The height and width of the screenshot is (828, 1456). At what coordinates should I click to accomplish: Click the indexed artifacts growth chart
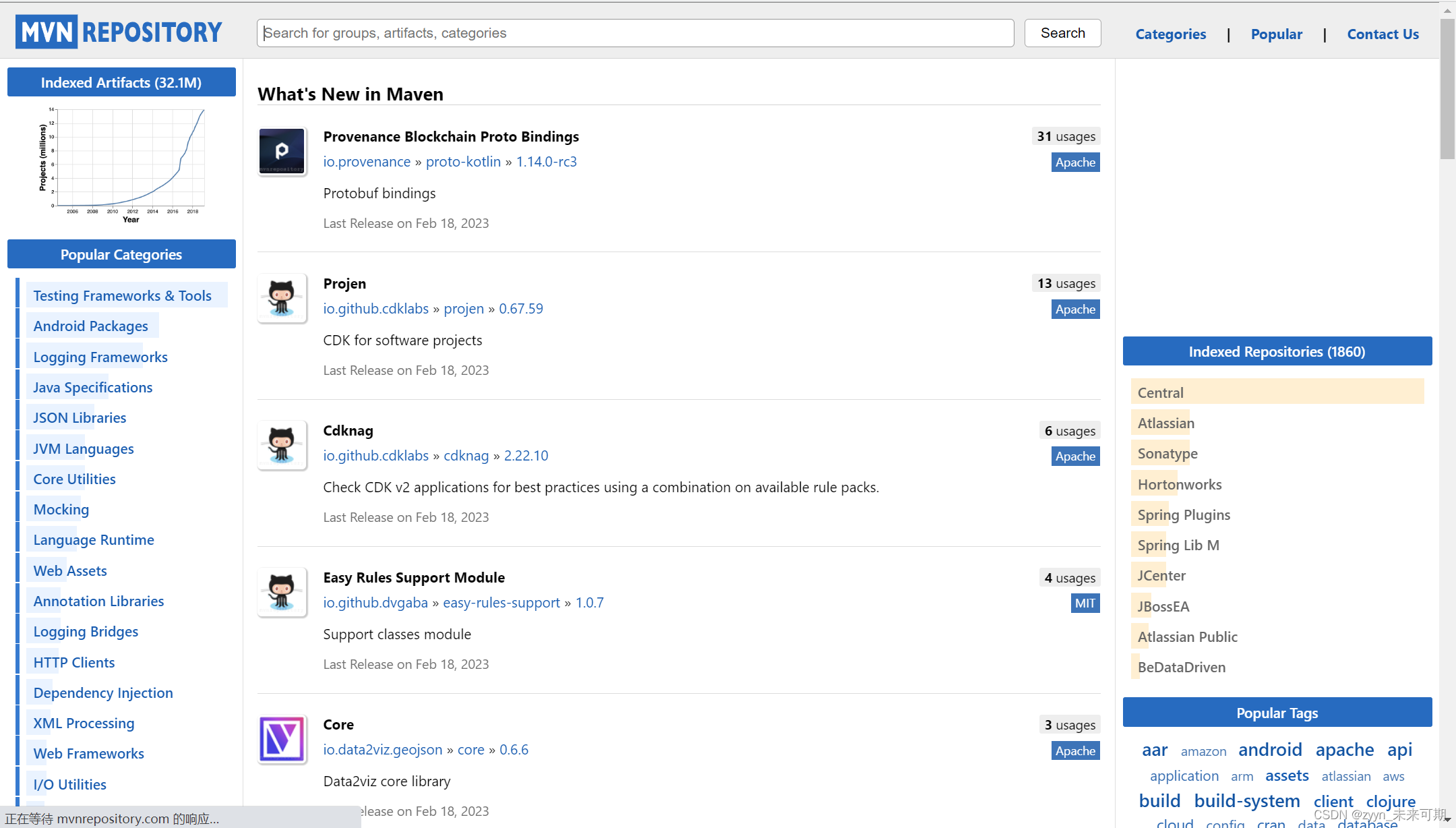pyautogui.click(x=121, y=165)
